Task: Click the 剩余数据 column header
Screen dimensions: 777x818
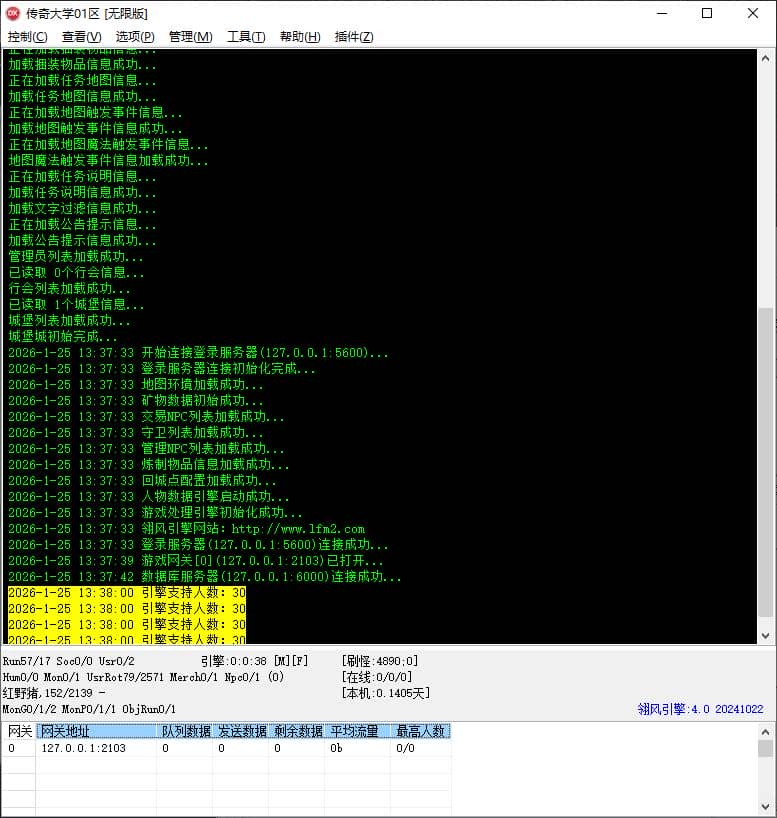Action: pyautogui.click(x=297, y=731)
